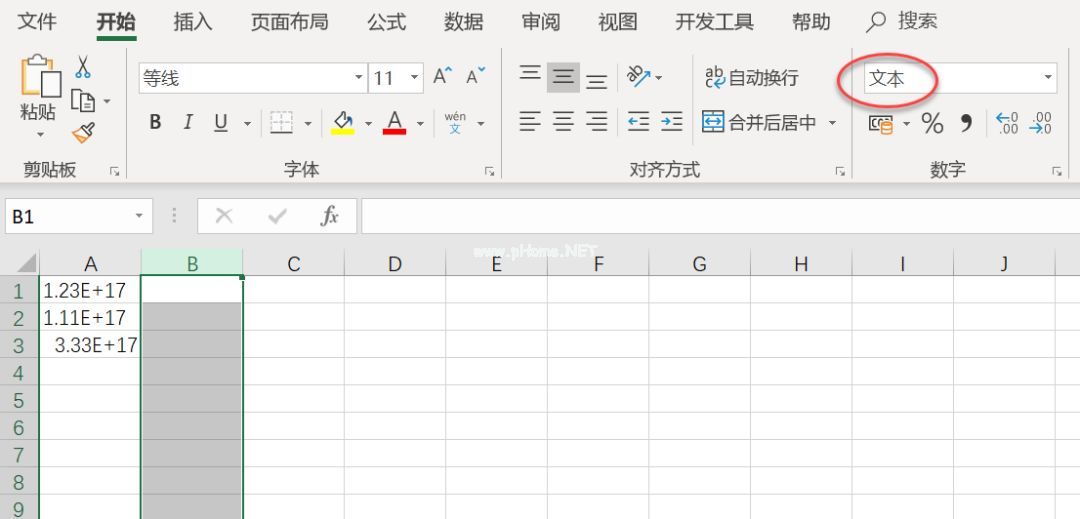
Task: Open the 等线 font name dropdown
Action: click(x=359, y=78)
